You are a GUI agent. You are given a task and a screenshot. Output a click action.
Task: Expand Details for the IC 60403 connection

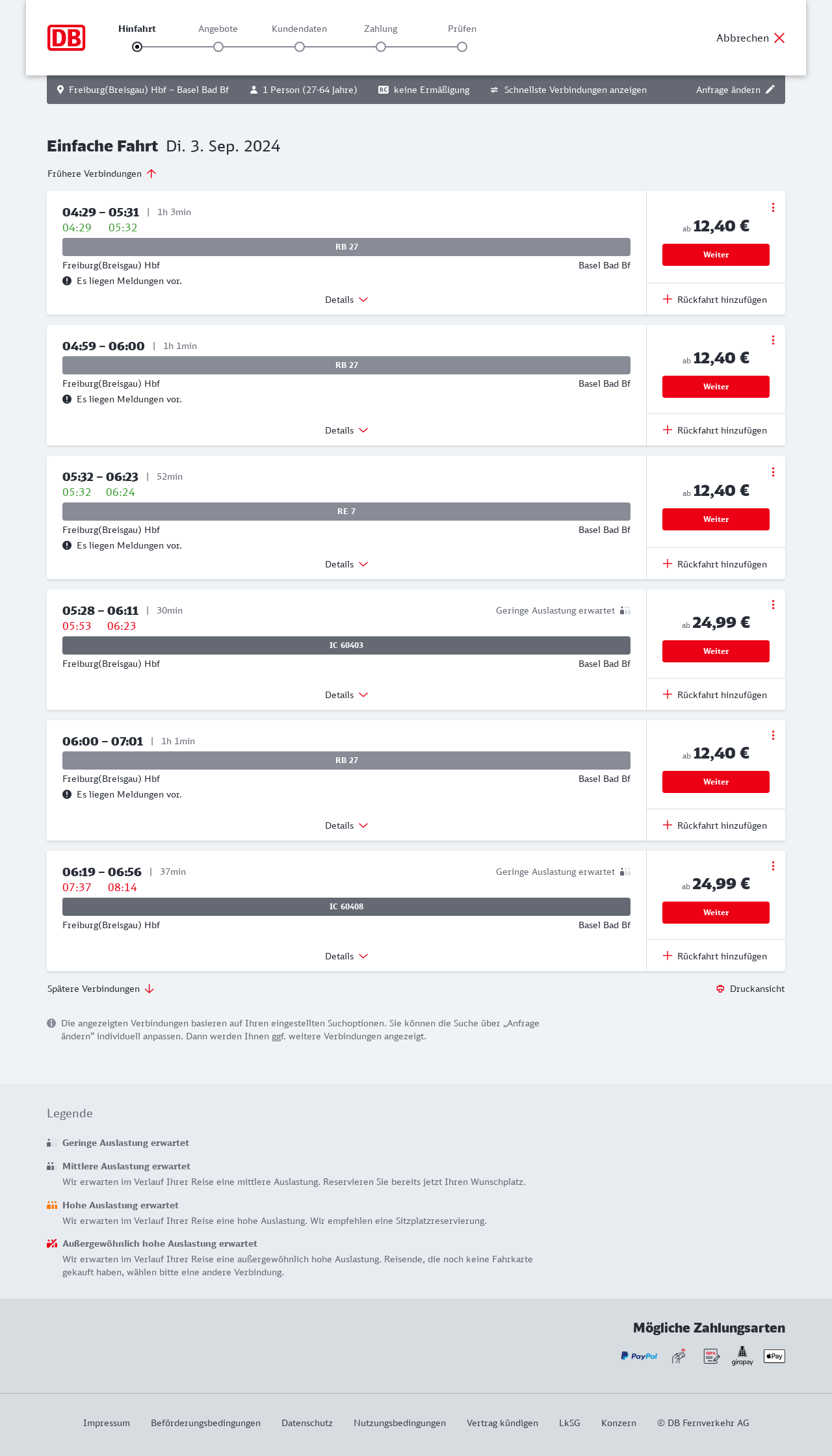tap(346, 695)
